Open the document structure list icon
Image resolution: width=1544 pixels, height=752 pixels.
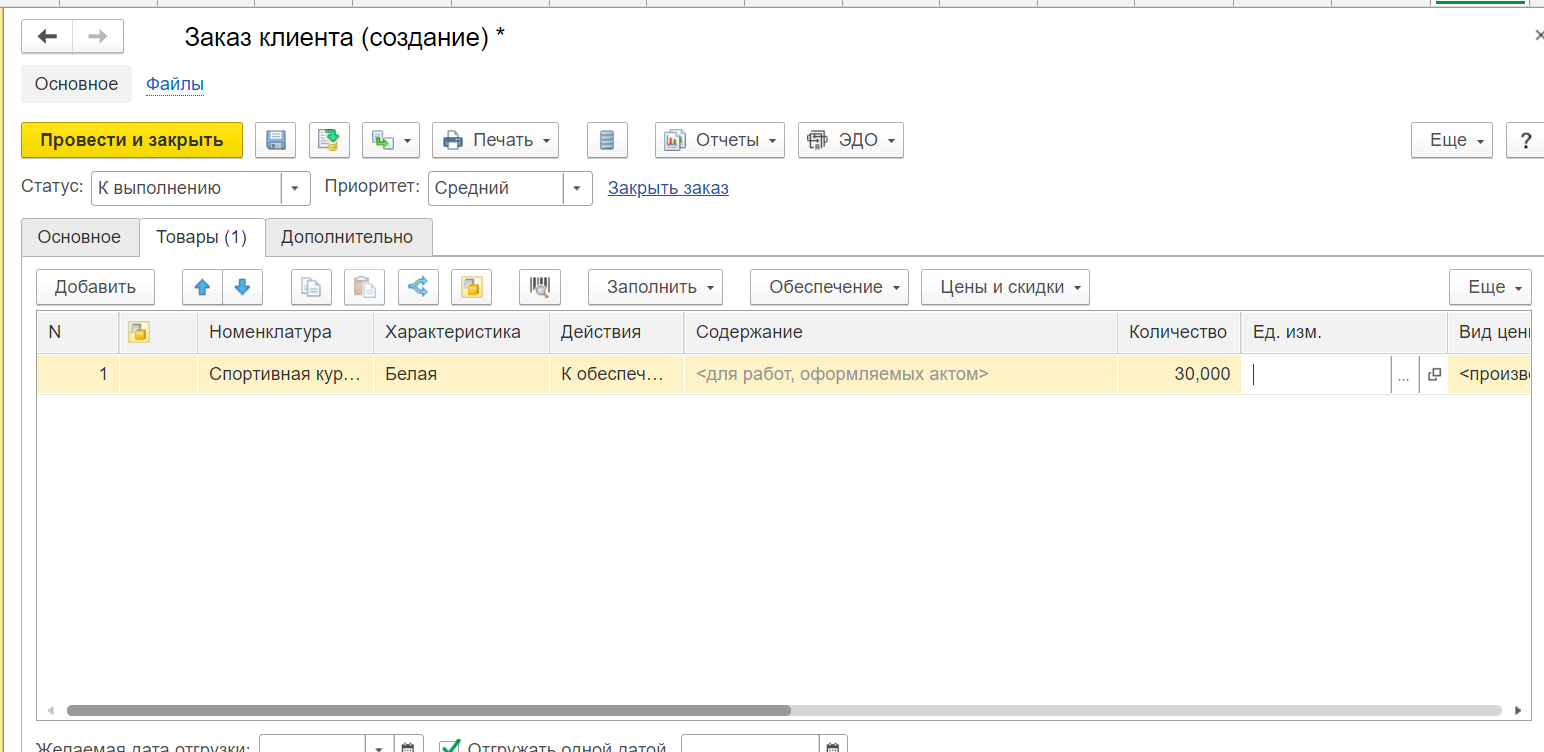(606, 140)
